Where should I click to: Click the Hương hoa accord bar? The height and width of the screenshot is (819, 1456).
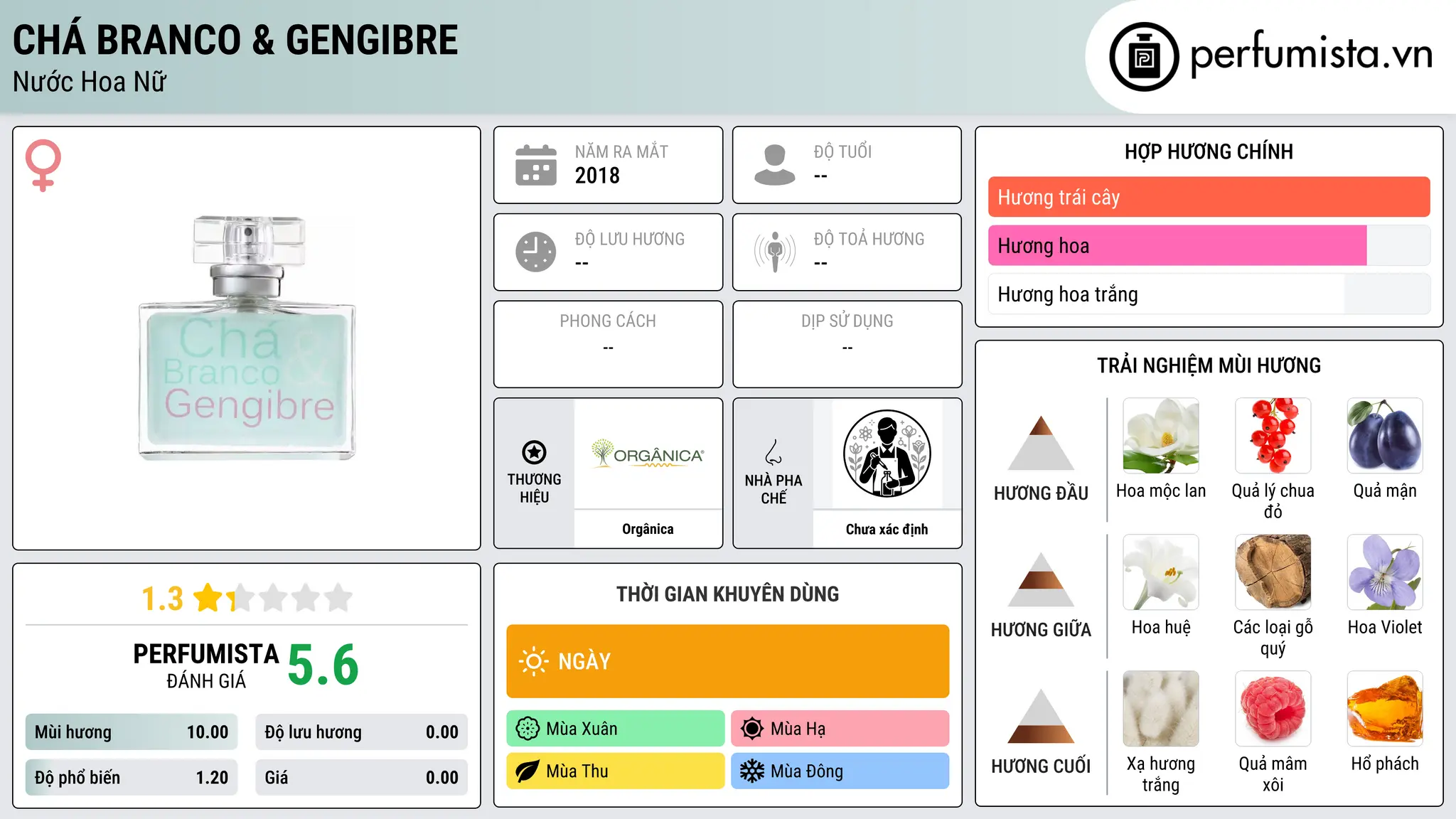point(1209,245)
